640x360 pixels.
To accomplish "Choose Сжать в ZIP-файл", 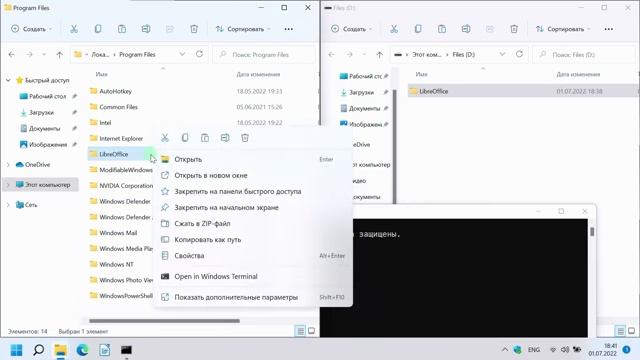I will tap(253, 224).
